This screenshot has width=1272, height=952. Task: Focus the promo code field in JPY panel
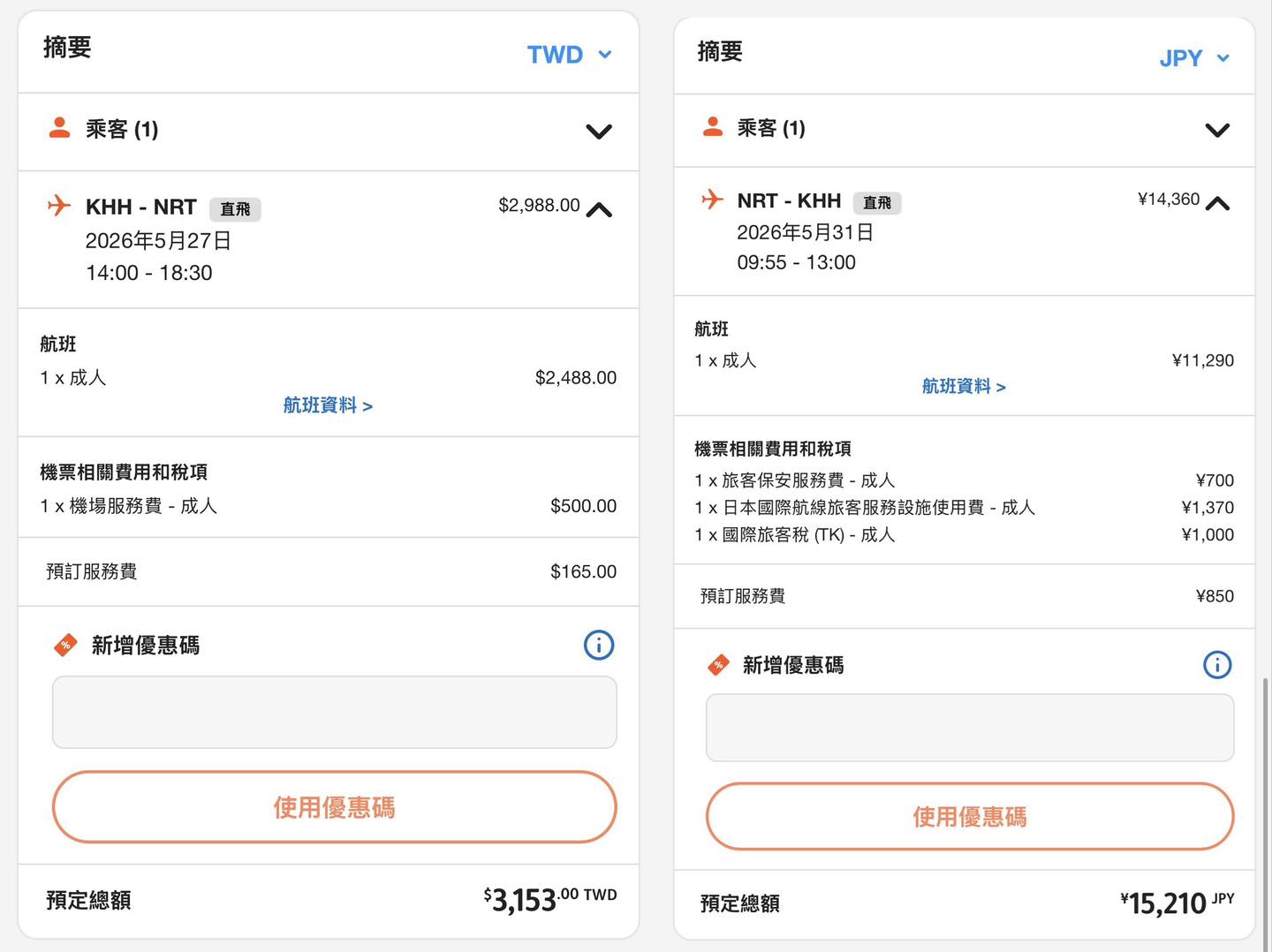(969, 728)
